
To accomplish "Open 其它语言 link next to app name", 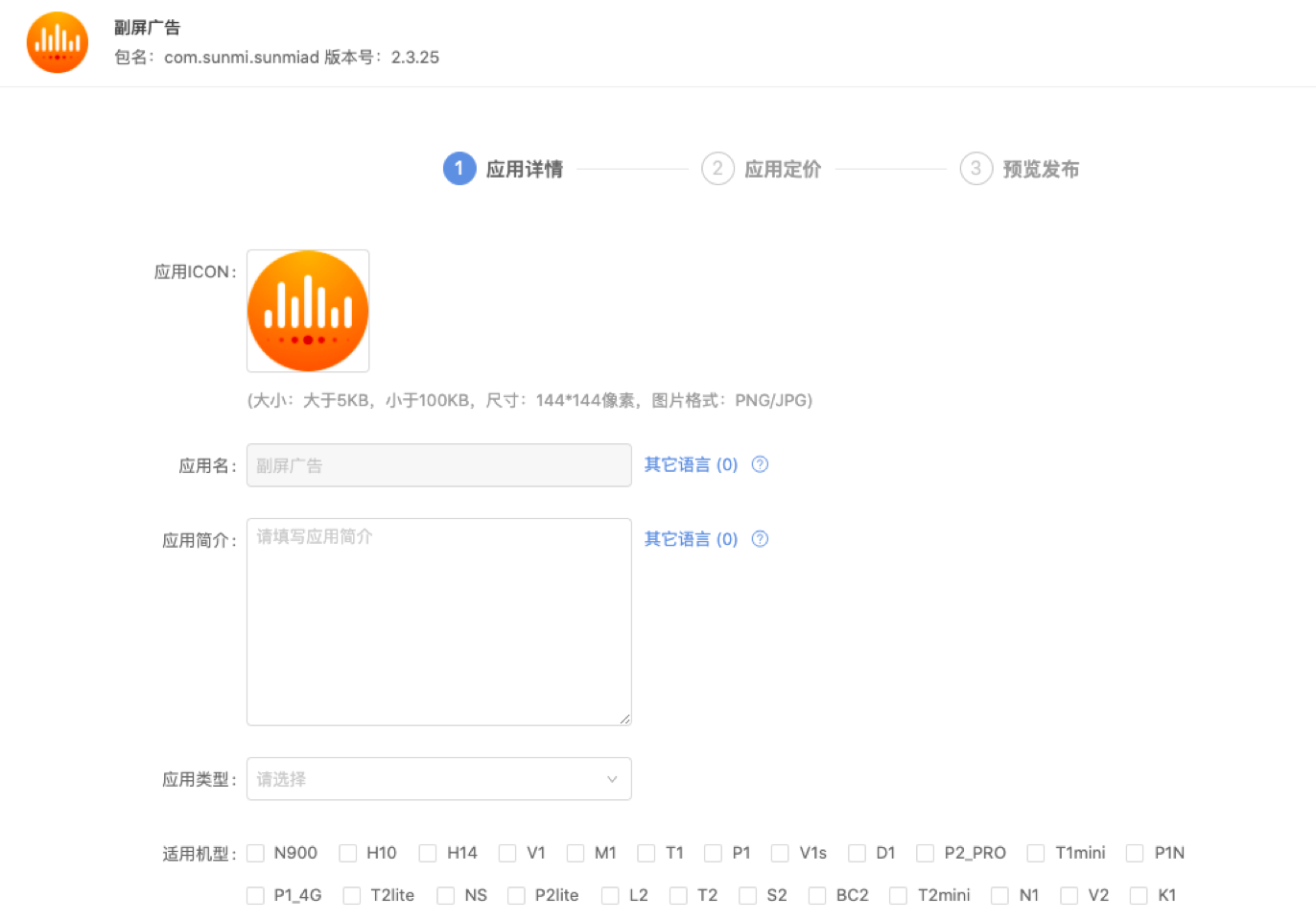I will pos(691,464).
